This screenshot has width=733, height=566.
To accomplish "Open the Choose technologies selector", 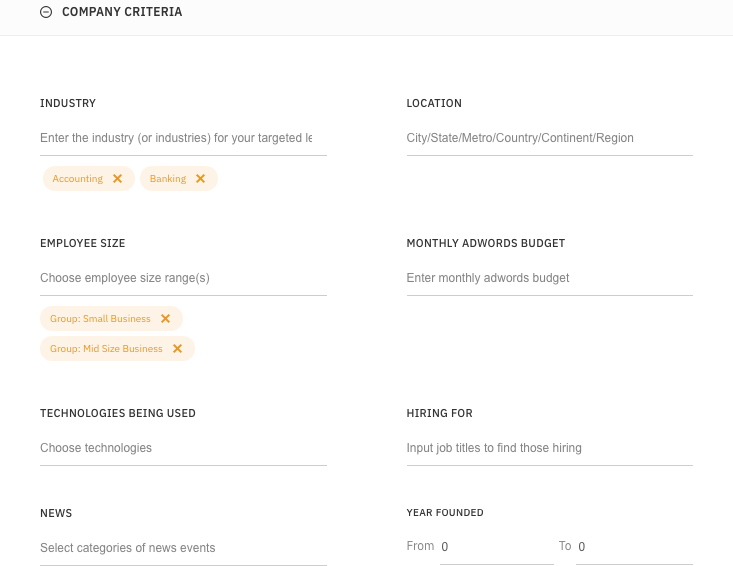I will tap(183, 448).
